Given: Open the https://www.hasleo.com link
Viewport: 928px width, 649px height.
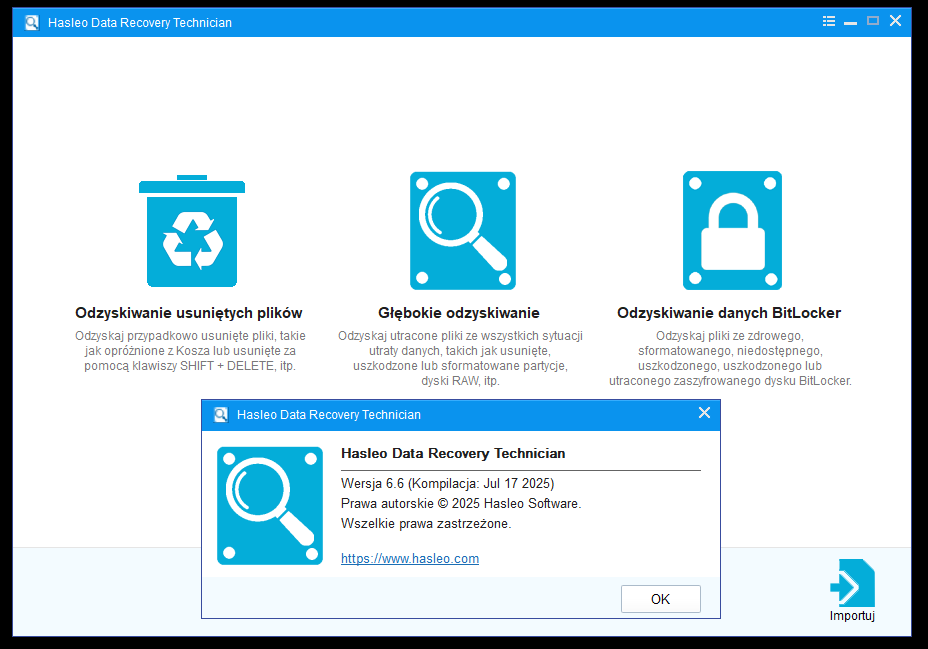Looking at the screenshot, I should (x=410, y=558).
